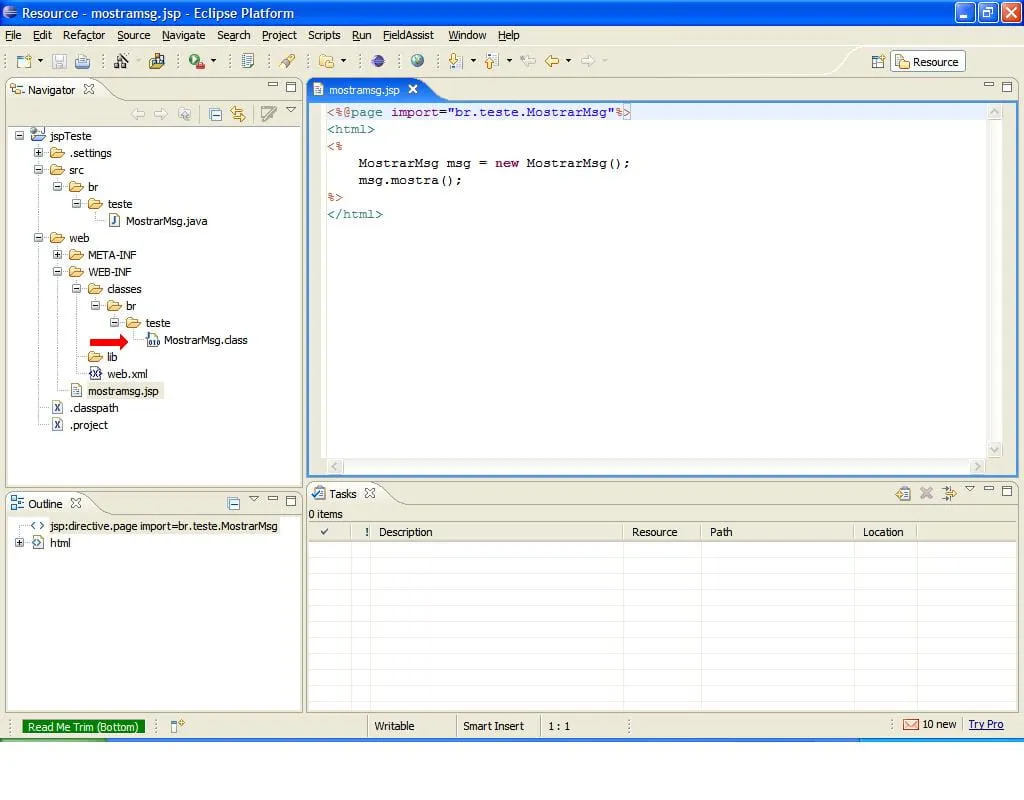This screenshot has width=1024, height=800.
Task: Click Collapse All in Navigator toolbar
Action: [215, 114]
